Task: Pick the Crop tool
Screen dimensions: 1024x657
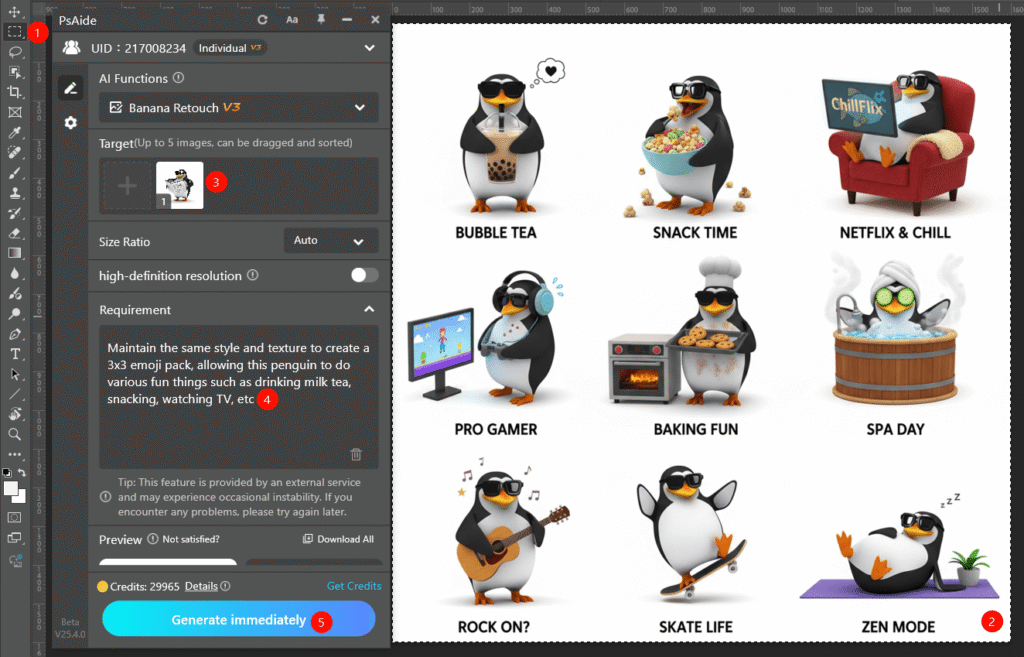Action: [15, 92]
